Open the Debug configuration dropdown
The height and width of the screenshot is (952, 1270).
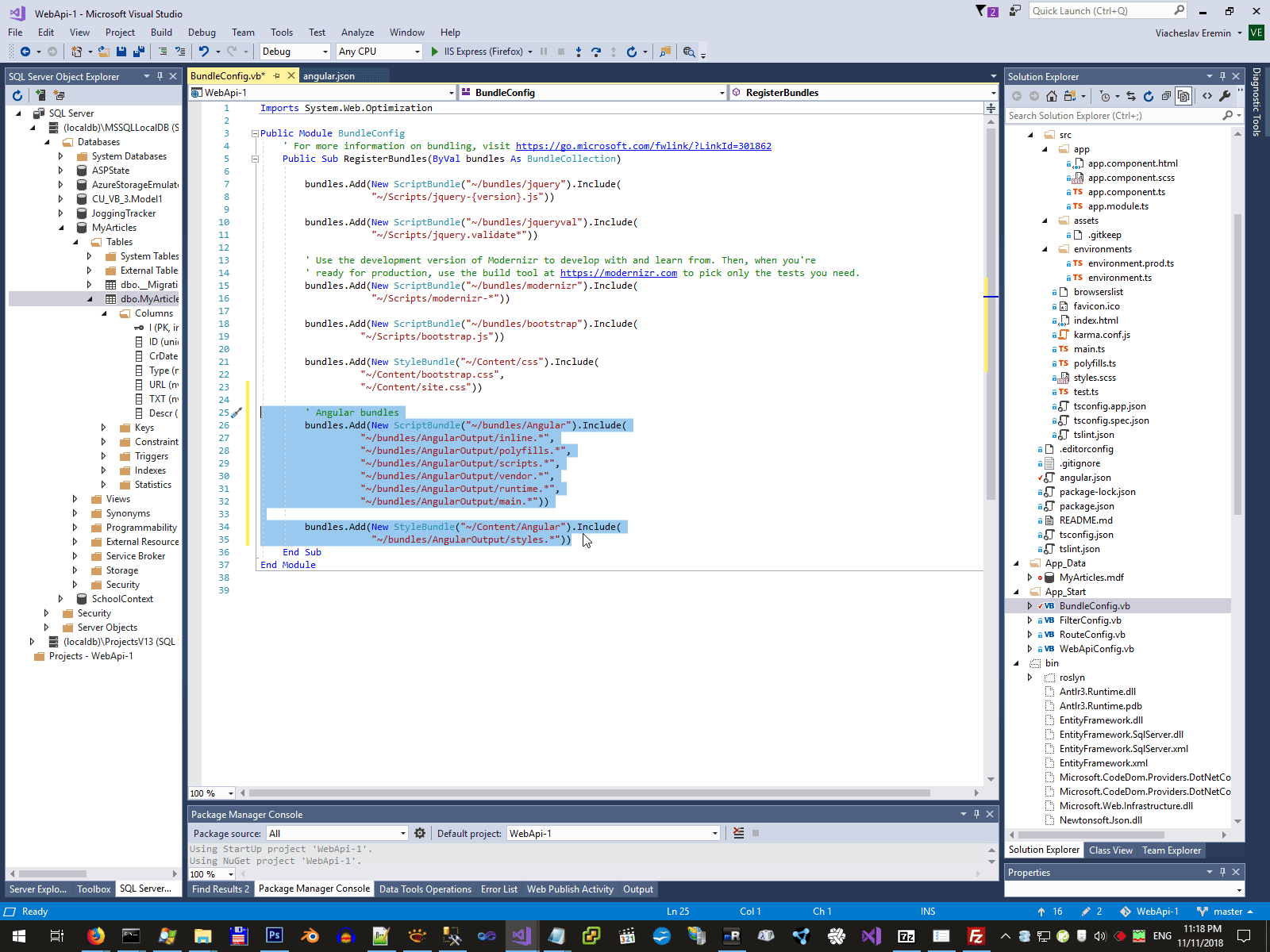(325, 52)
